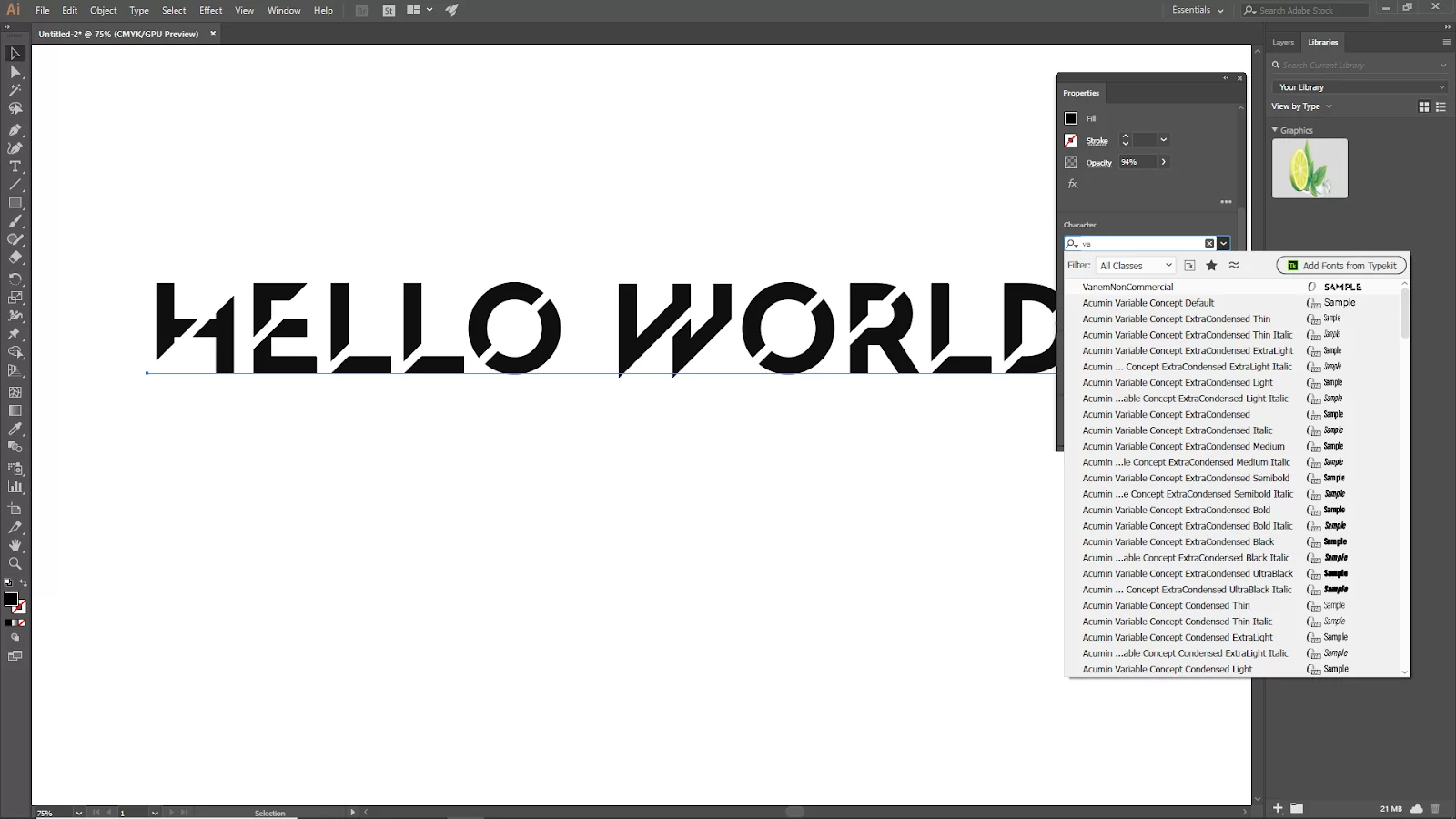Clear the font search field
This screenshot has width=1456, height=819.
(1209, 243)
